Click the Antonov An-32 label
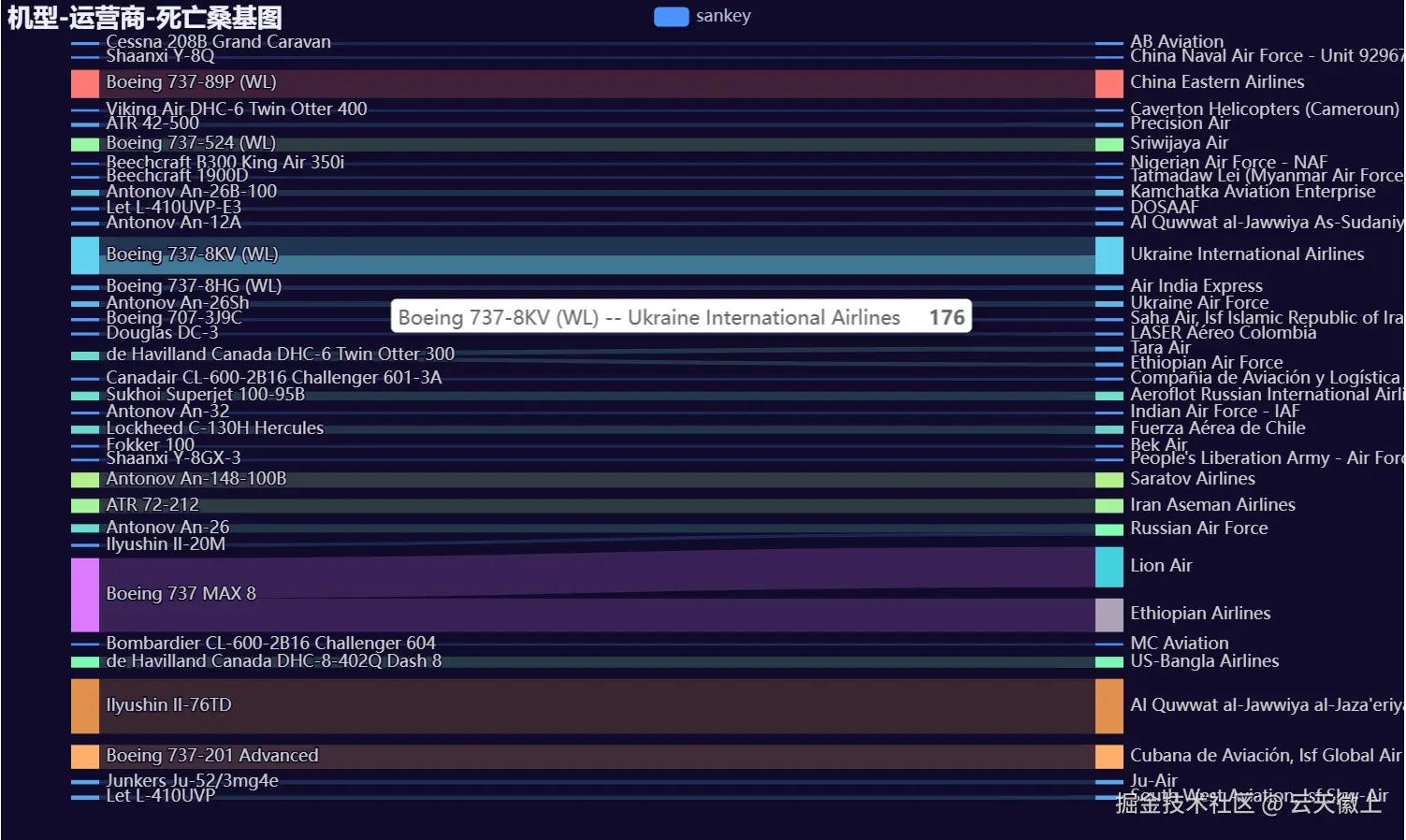This screenshot has width=1406, height=840. [x=167, y=412]
